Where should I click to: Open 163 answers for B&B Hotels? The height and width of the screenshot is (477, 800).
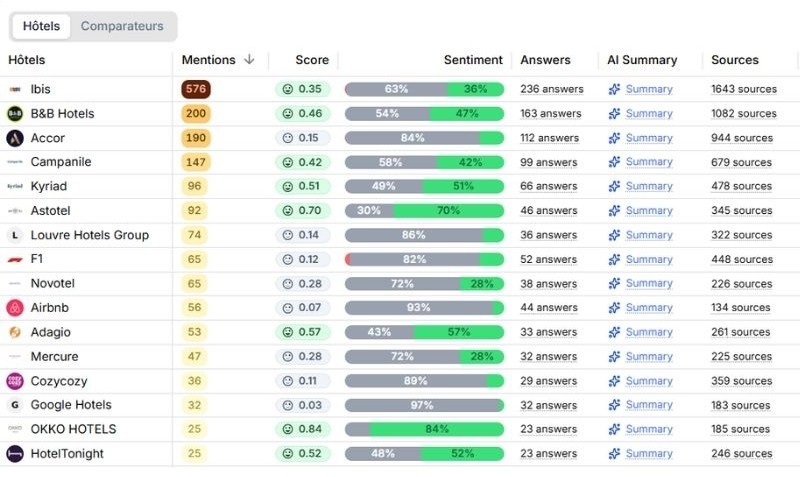[550, 114]
